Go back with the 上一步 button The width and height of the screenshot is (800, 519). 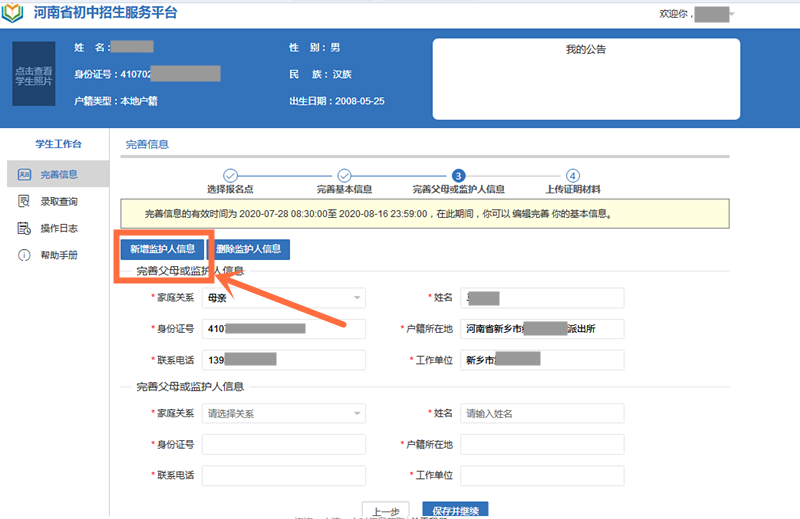coord(385,510)
